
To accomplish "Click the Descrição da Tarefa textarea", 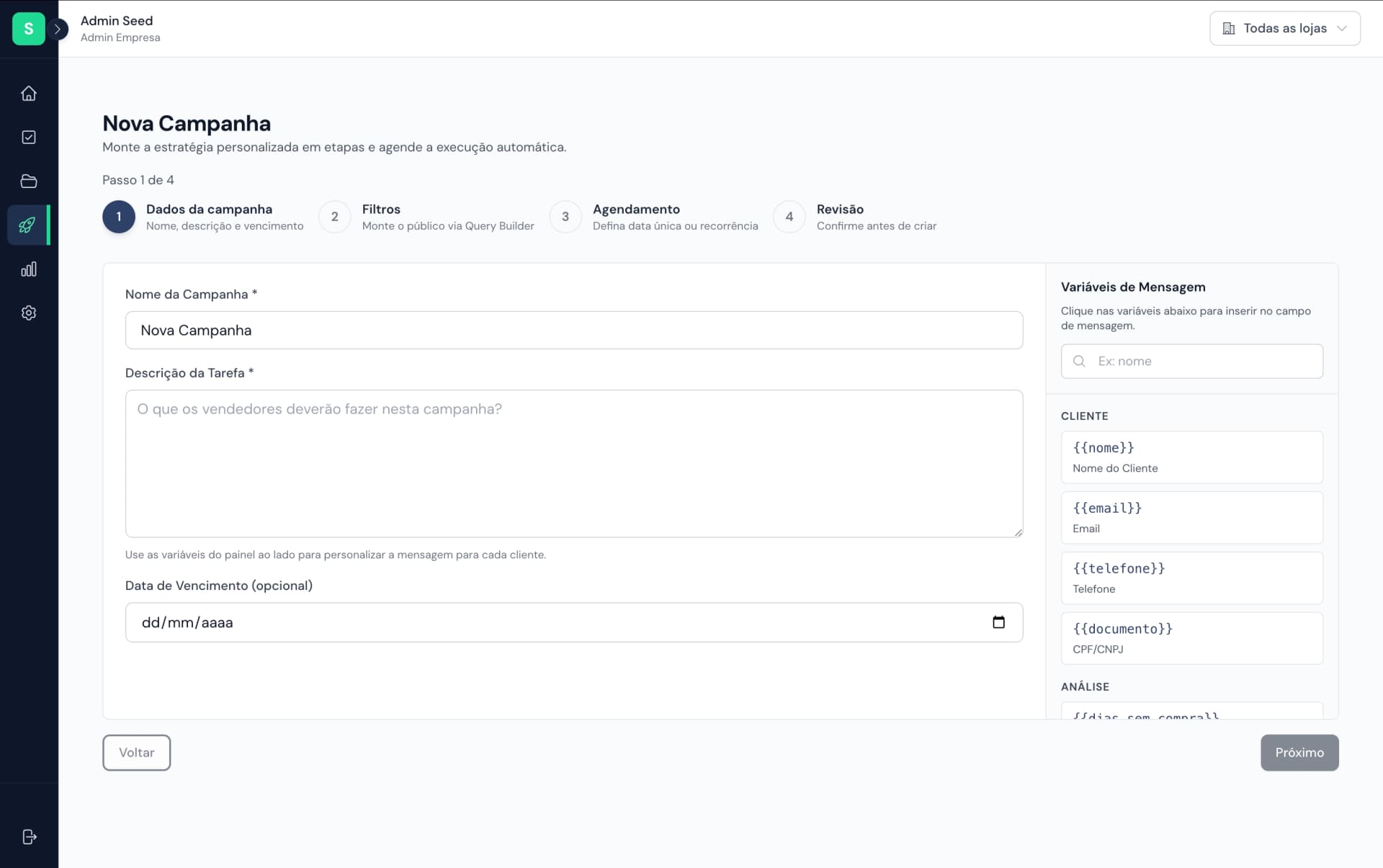I will click(573, 464).
